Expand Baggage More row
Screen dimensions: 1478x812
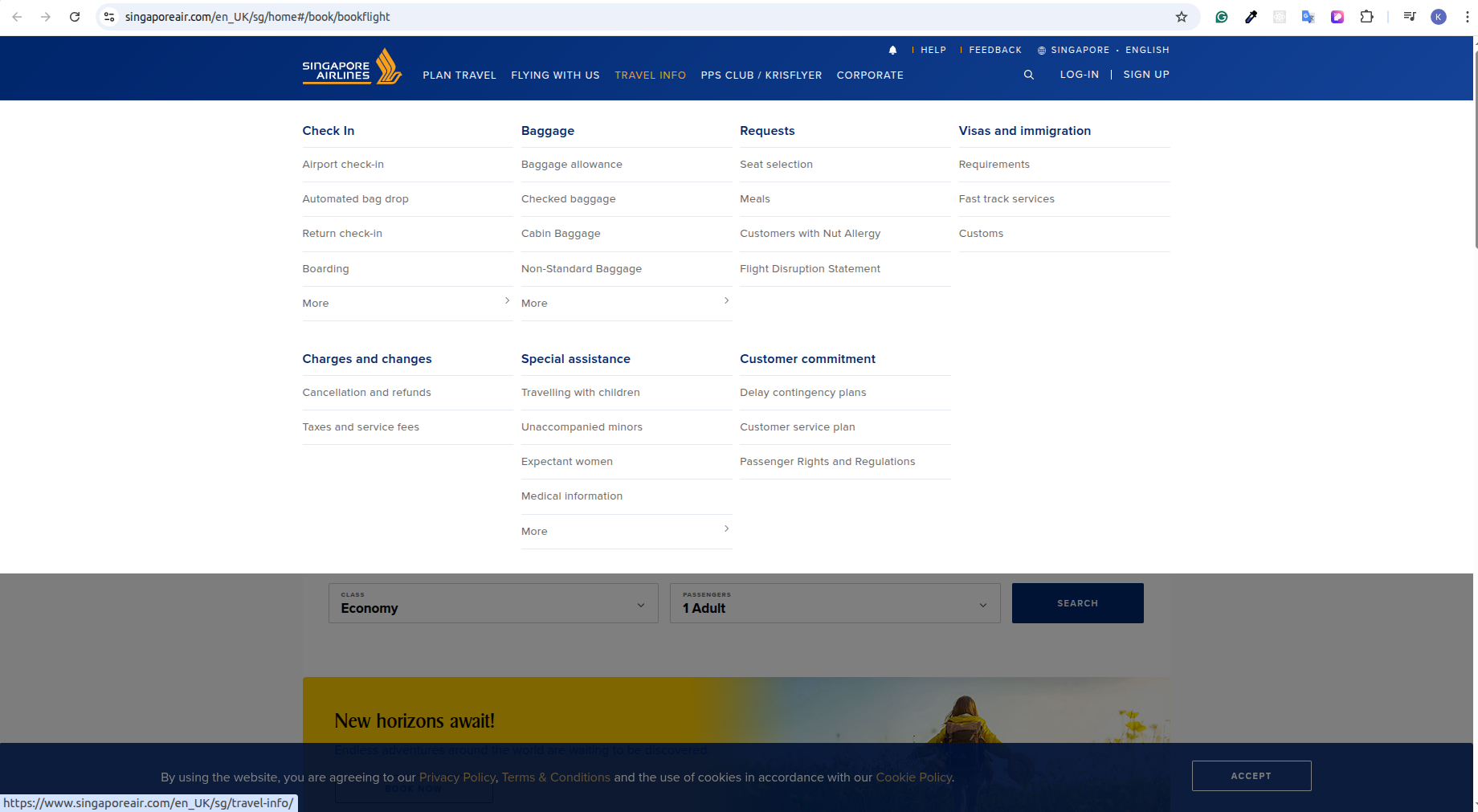click(x=627, y=304)
